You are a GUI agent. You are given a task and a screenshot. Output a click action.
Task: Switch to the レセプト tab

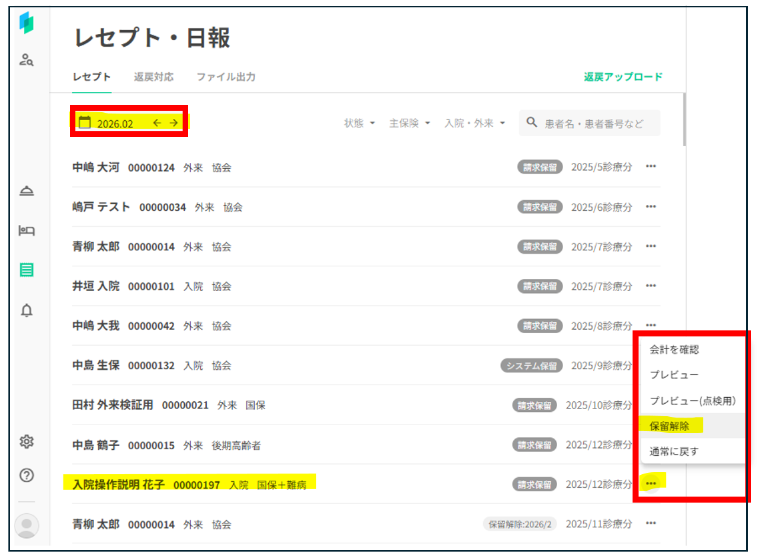point(92,77)
